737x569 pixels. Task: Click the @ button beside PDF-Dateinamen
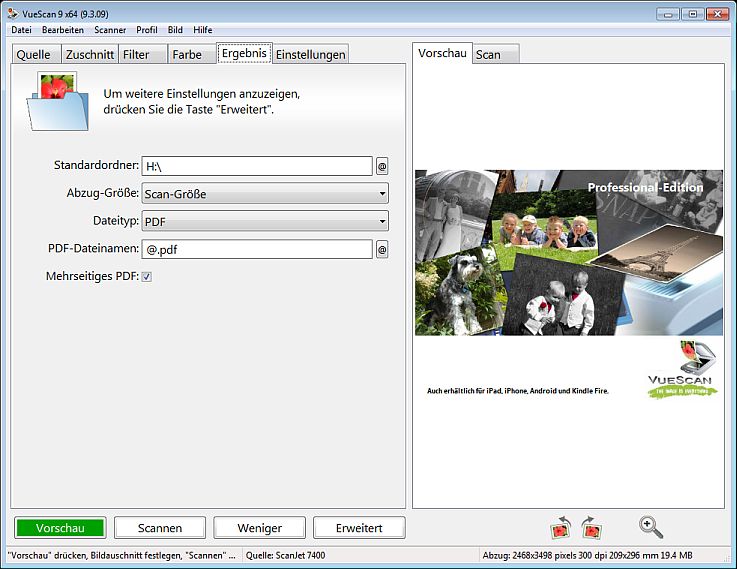tap(382, 249)
